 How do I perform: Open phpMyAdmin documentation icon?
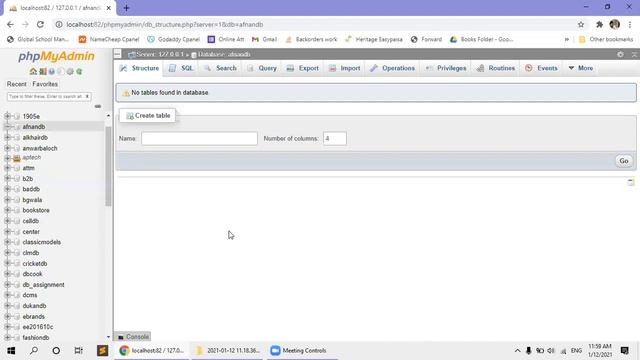coord(52,71)
